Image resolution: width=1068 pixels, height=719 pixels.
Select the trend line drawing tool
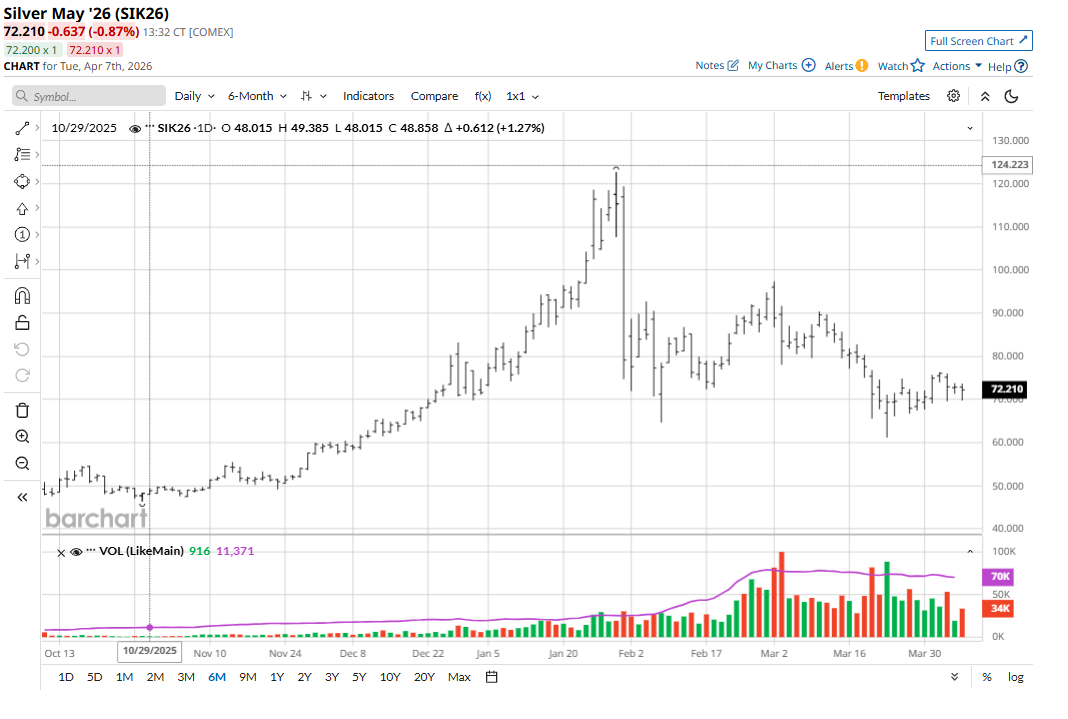(22, 128)
